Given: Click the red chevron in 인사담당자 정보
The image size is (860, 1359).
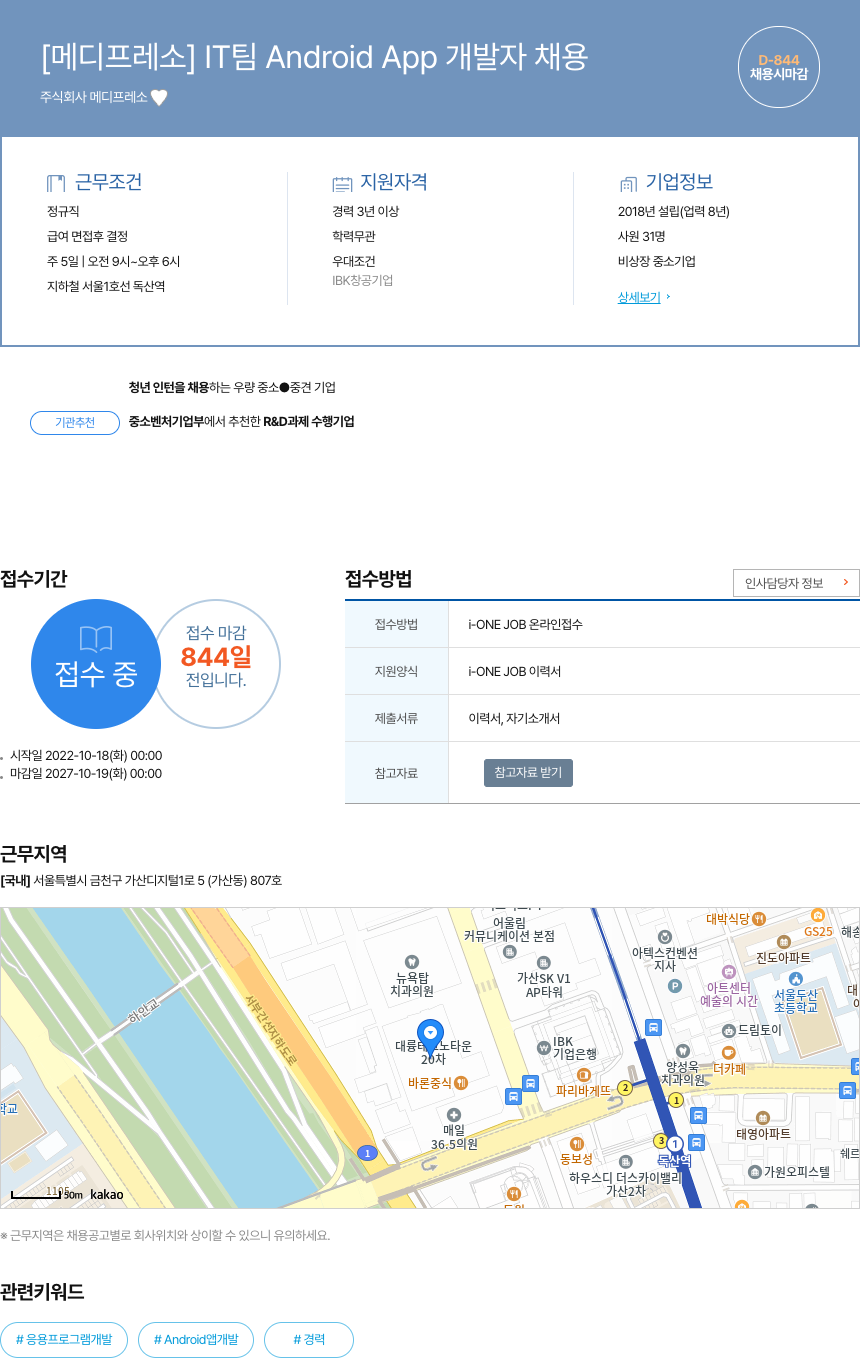Looking at the screenshot, I should [x=845, y=582].
